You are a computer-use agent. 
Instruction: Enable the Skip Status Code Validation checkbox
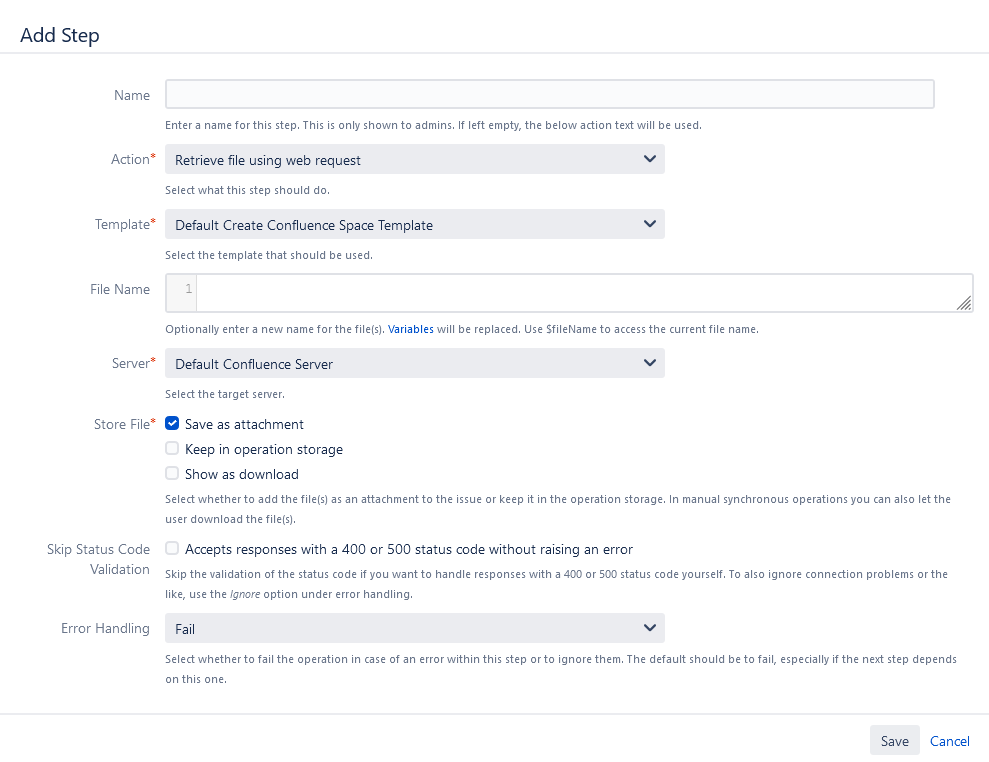click(x=171, y=548)
